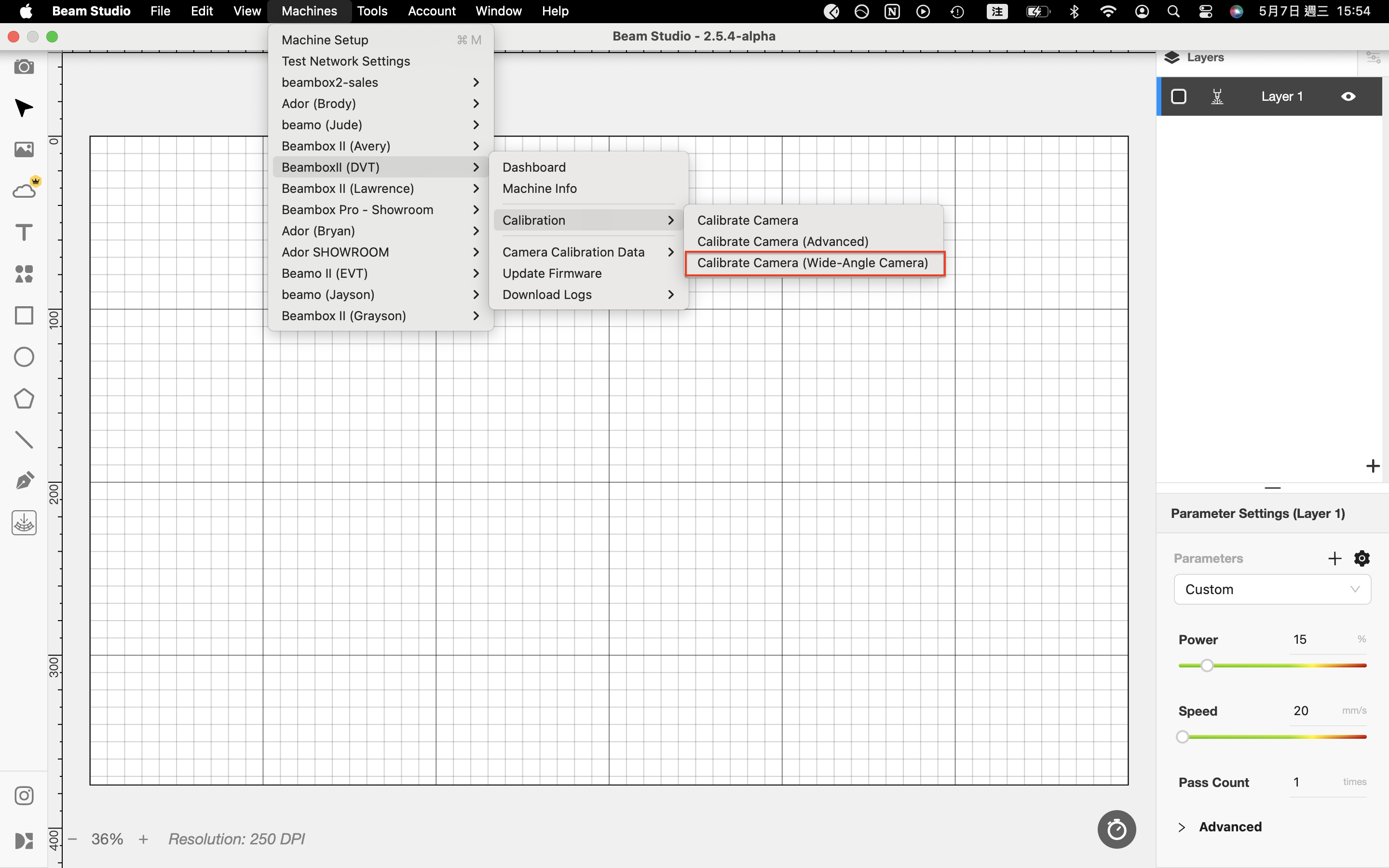Select the Ellipse tool
Image resolution: width=1389 pixels, height=868 pixels.
24,357
